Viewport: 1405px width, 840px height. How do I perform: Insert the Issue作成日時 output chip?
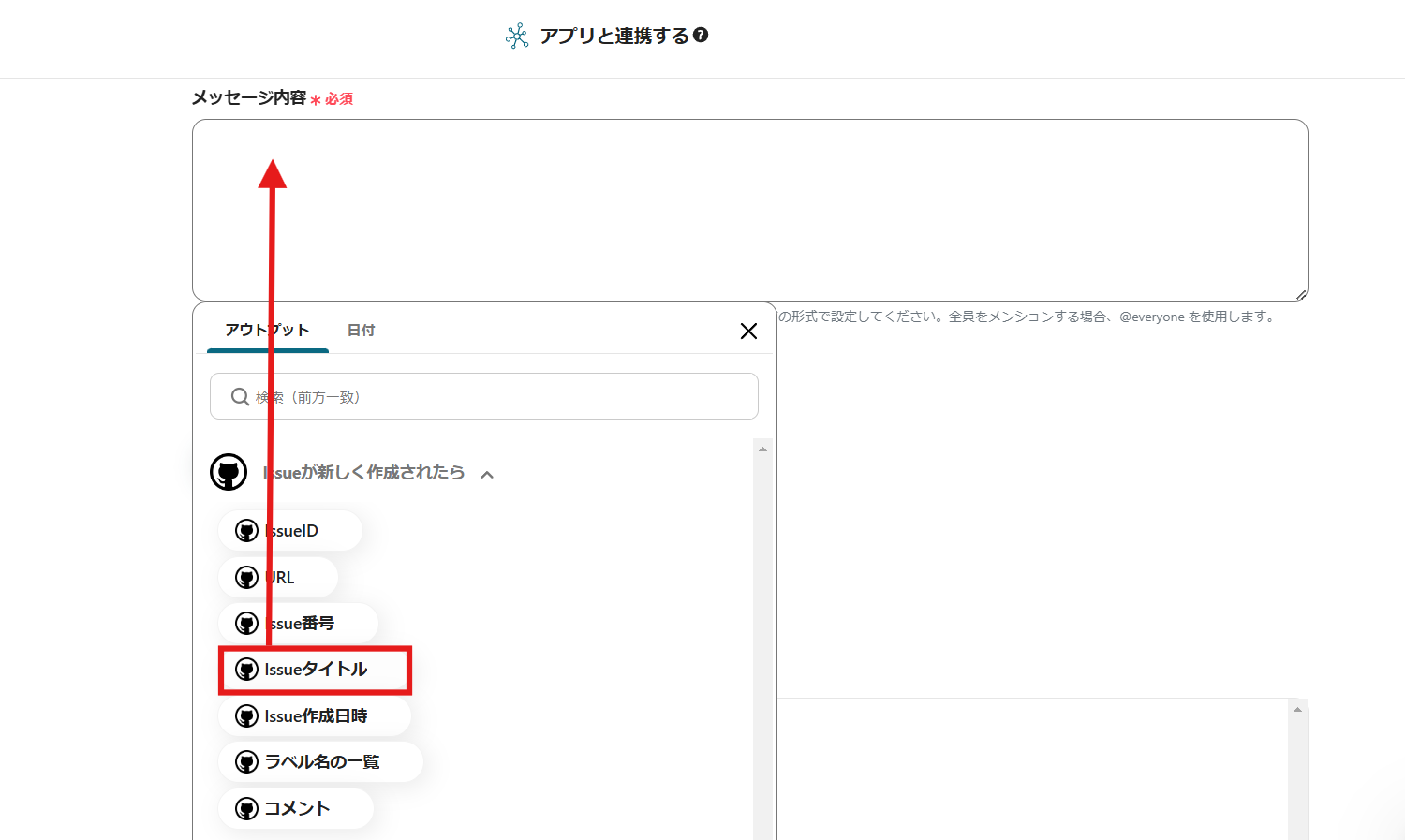click(315, 715)
